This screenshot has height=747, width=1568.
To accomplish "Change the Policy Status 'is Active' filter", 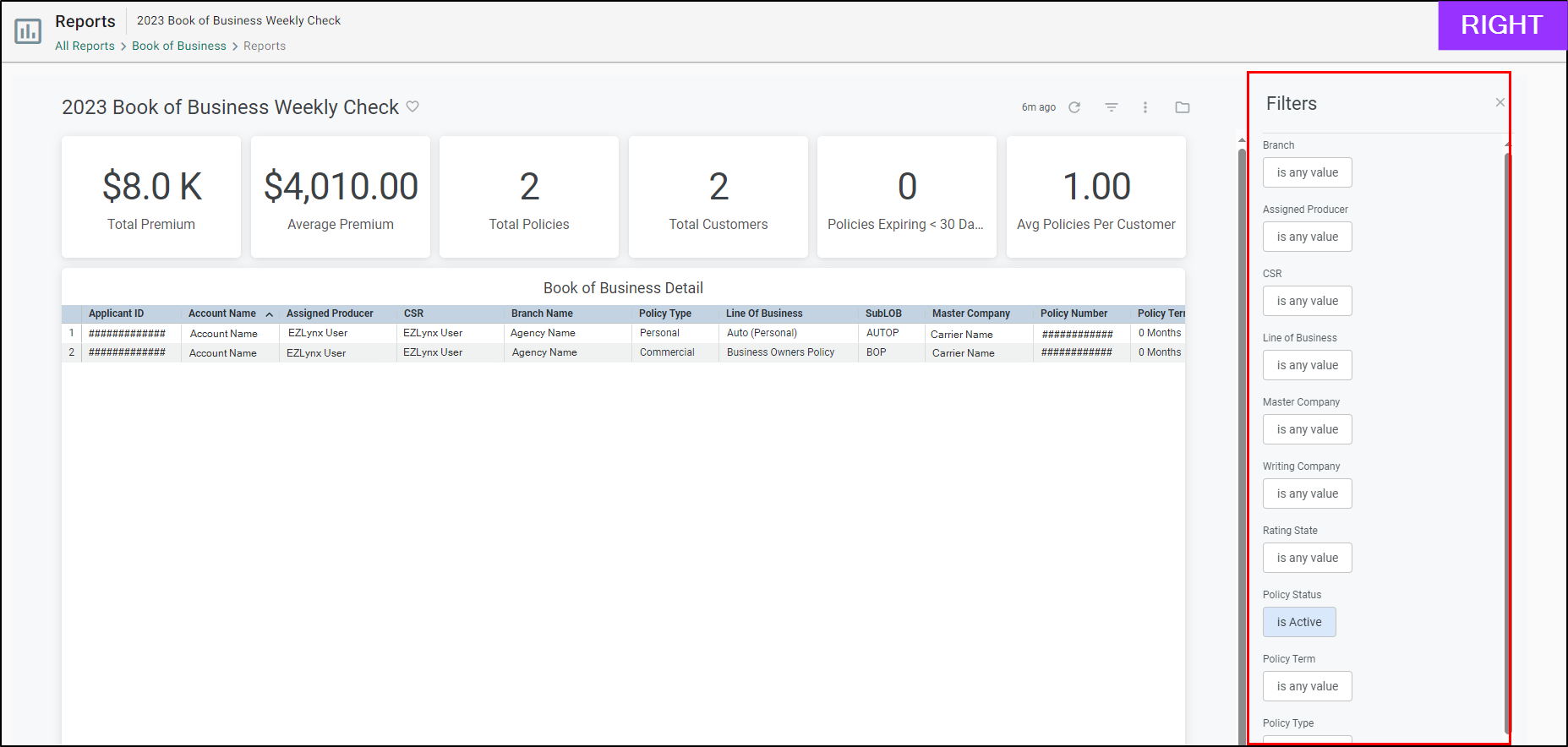I will click(x=1299, y=622).
